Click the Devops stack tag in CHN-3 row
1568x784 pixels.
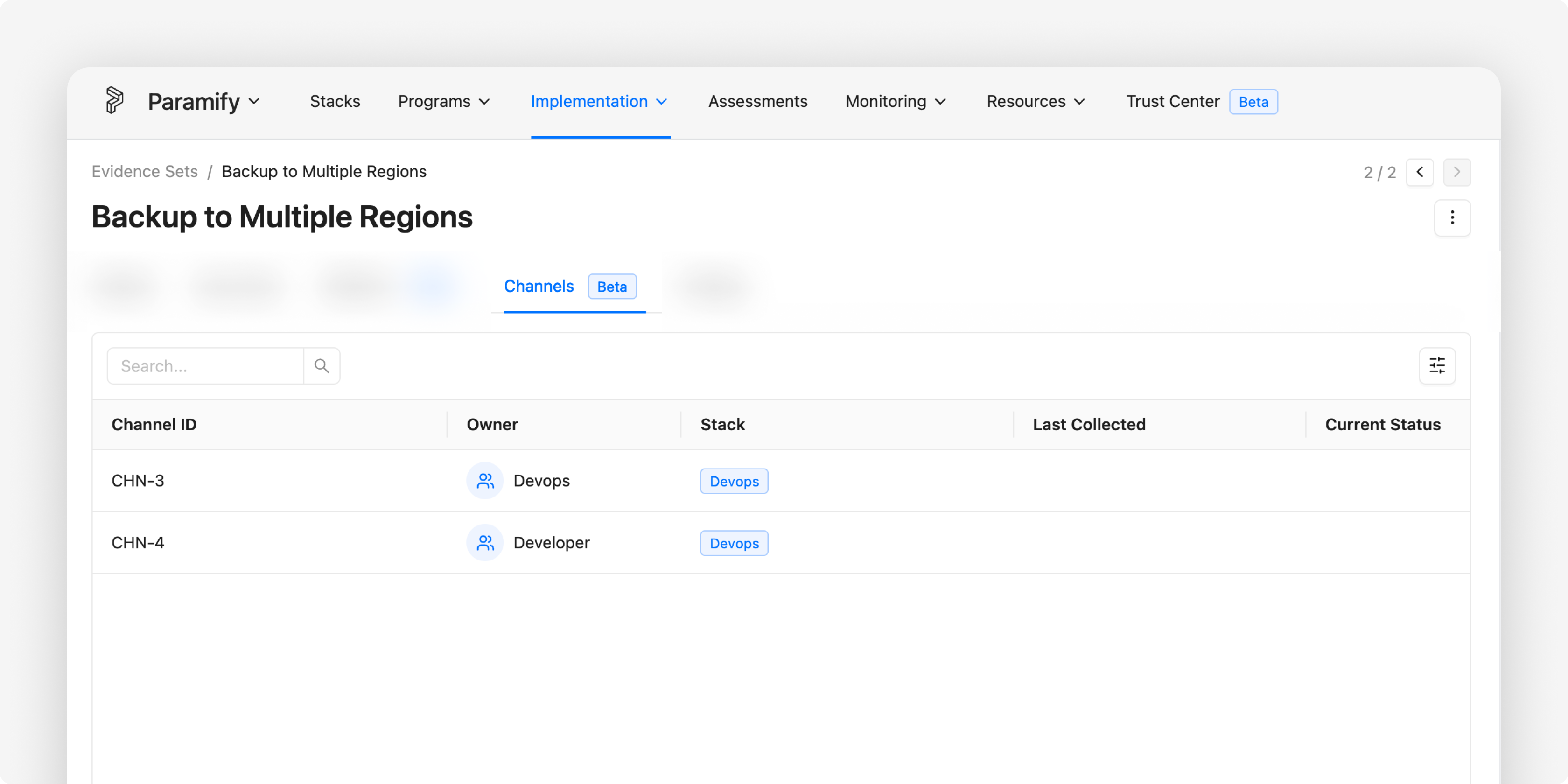(734, 482)
